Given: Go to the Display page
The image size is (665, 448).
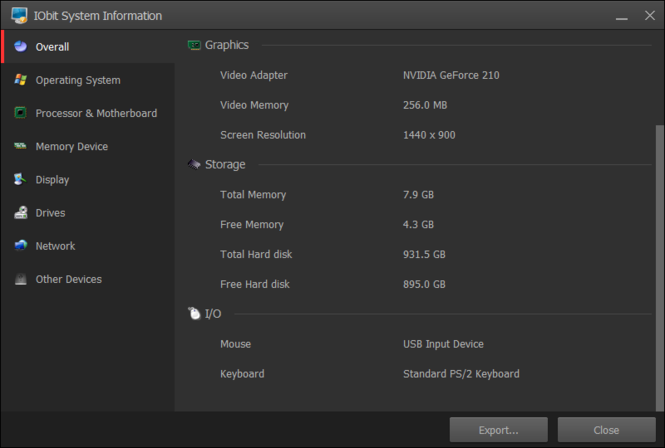Looking at the screenshot, I should (52, 180).
